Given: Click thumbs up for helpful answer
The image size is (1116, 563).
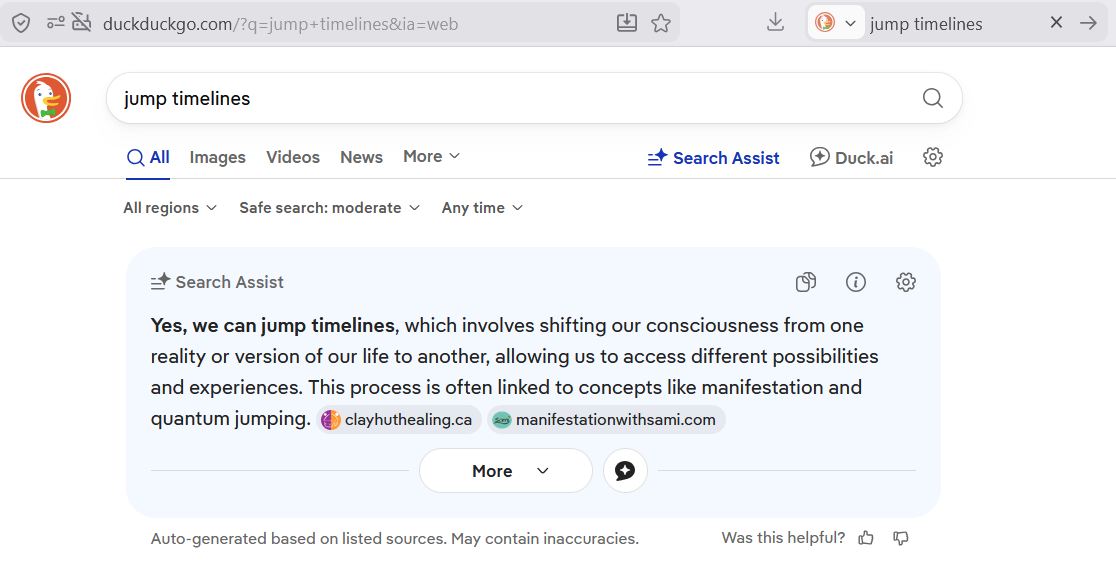Looking at the screenshot, I should (865, 538).
